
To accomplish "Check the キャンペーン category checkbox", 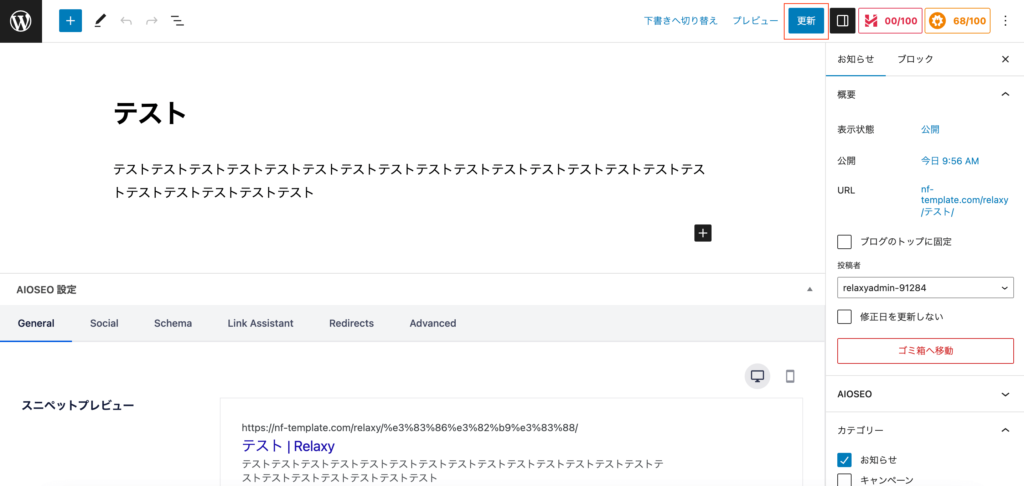I will coord(844,480).
